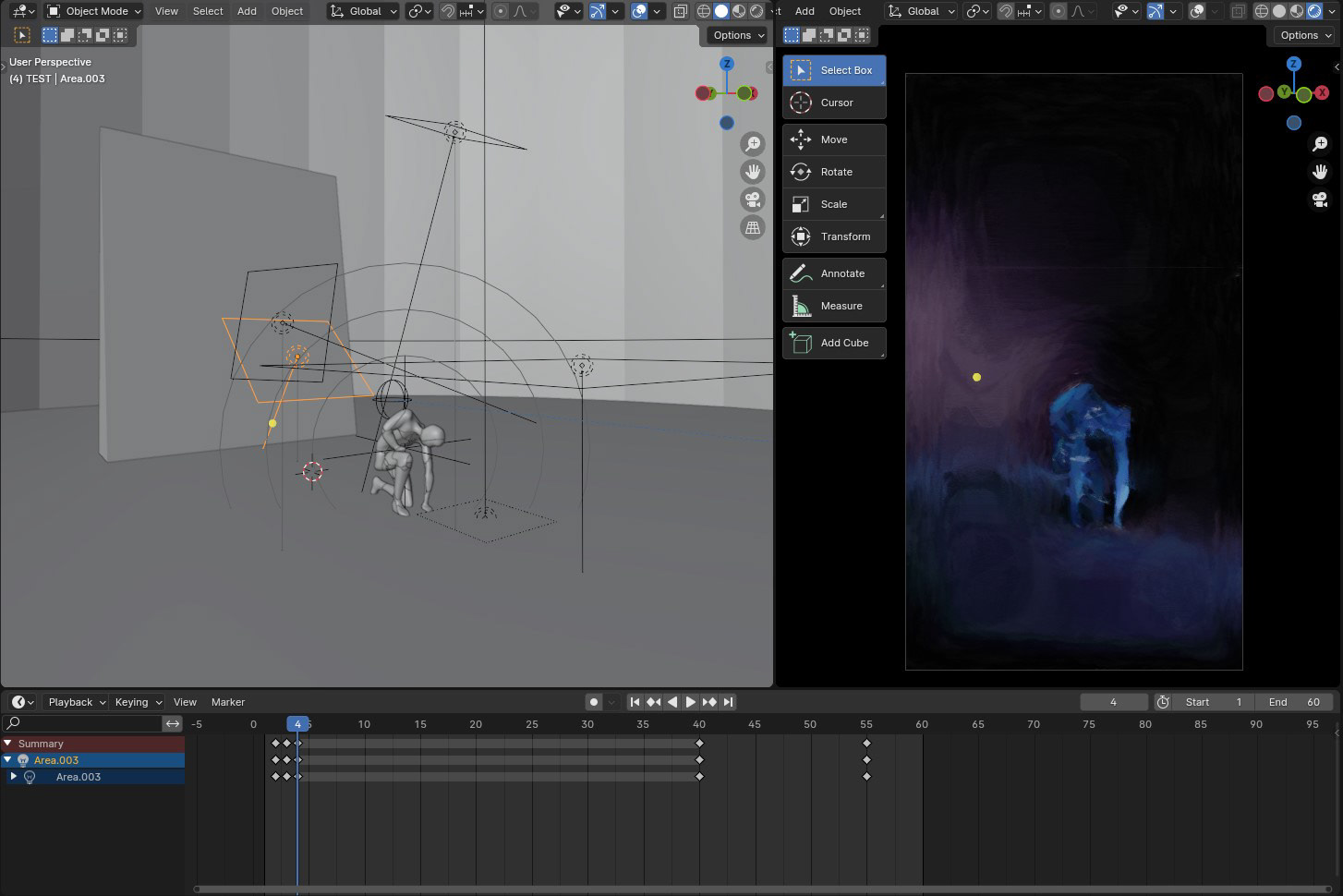Click the Start frame field
1343x896 pixels.
(x=1212, y=702)
